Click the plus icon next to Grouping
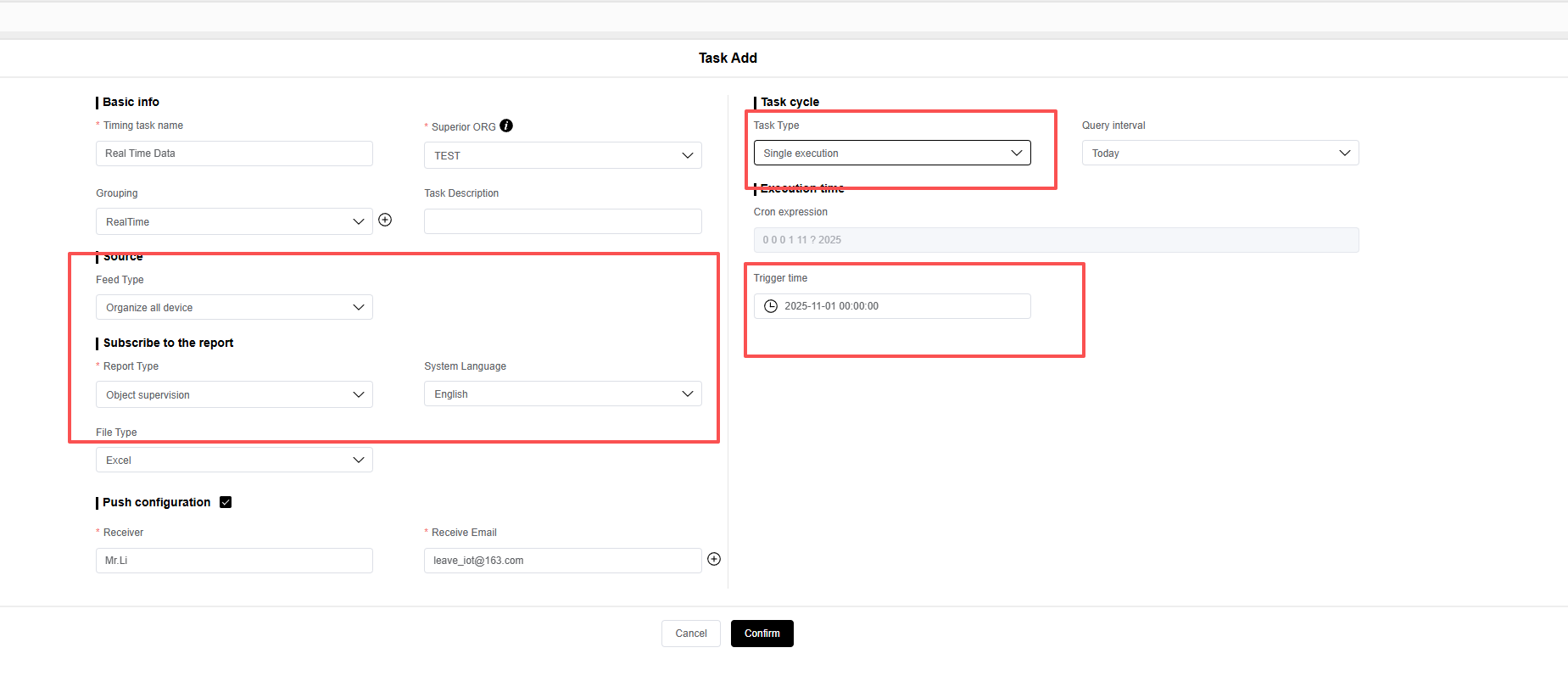The width and height of the screenshot is (1568, 698). pos(385,220)
